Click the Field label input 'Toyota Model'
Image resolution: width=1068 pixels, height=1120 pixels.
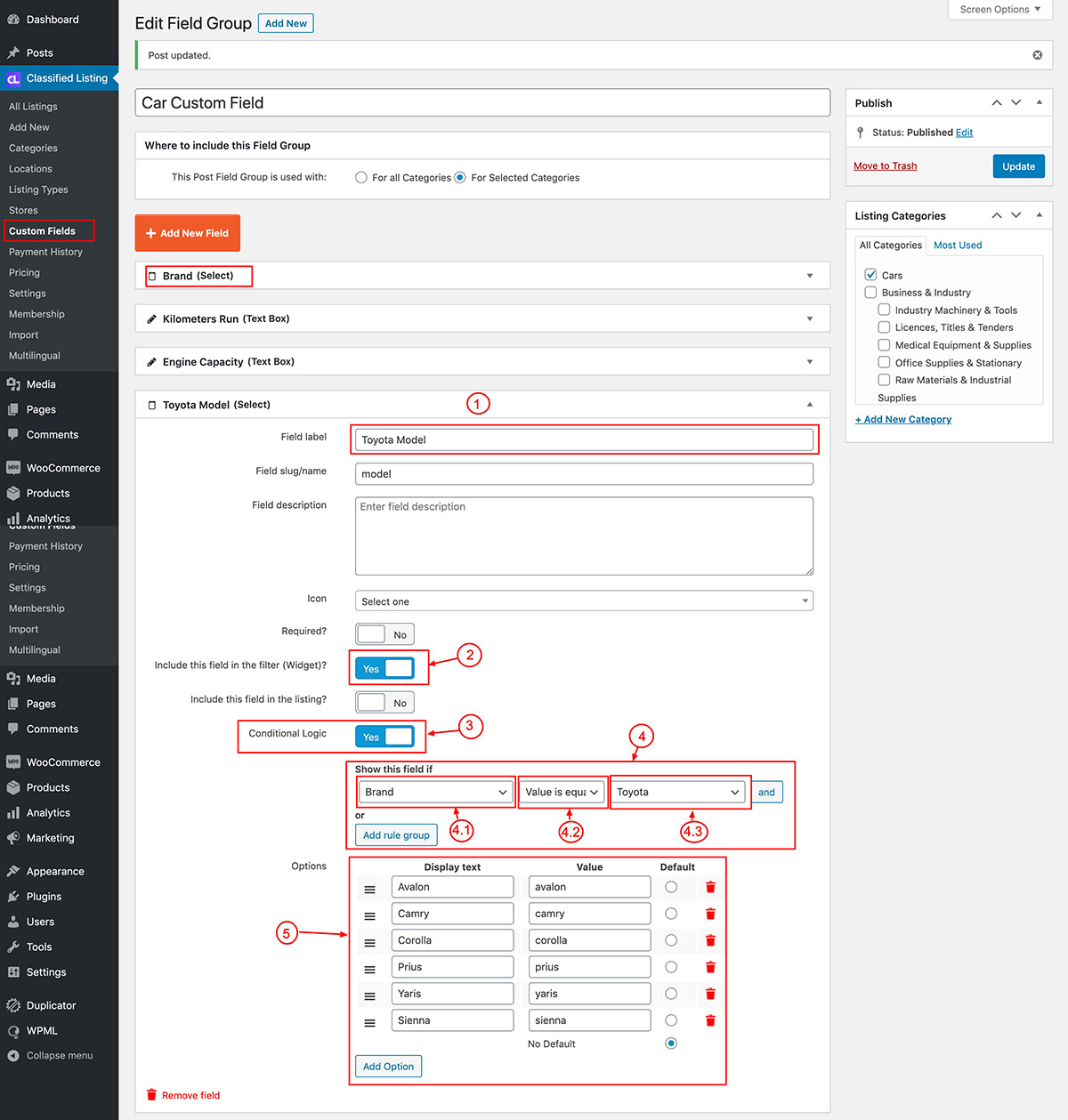pyautogui.click(x=584, y=439)
